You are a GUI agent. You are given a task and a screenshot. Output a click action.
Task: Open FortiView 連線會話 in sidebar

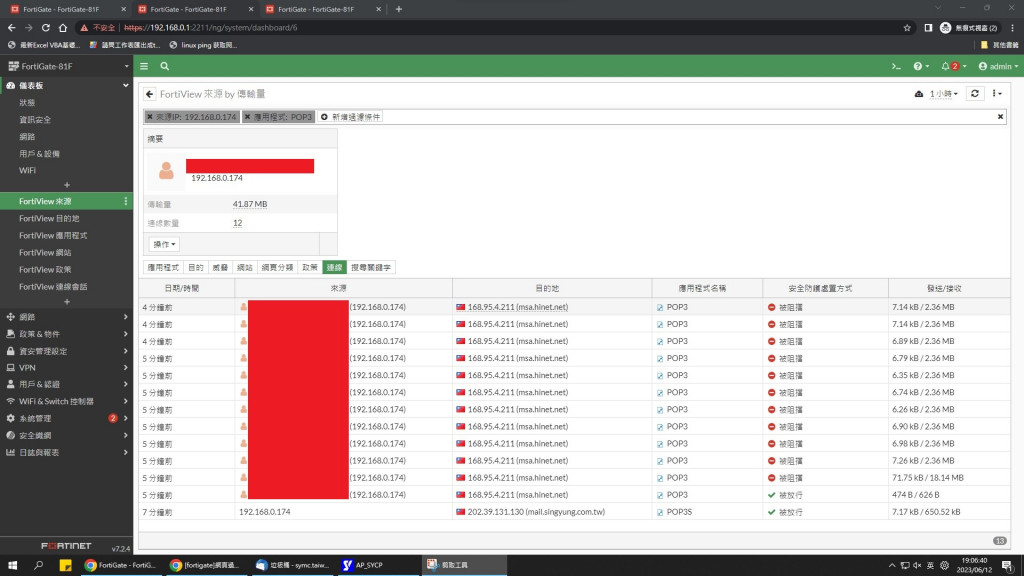(x=53, y=286)
